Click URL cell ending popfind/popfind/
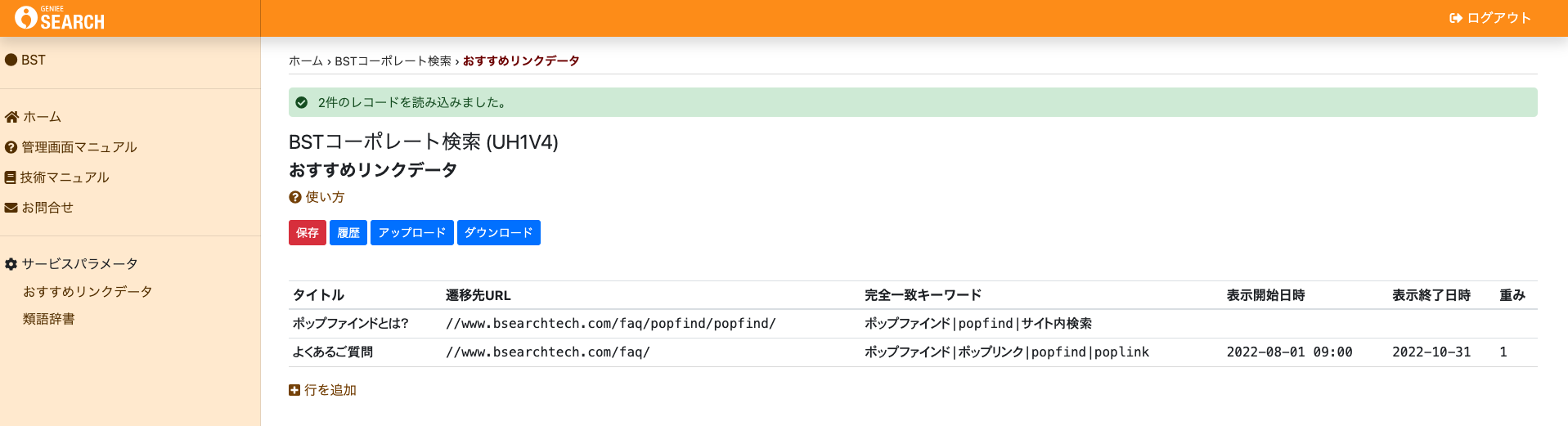 click(611, 324)
